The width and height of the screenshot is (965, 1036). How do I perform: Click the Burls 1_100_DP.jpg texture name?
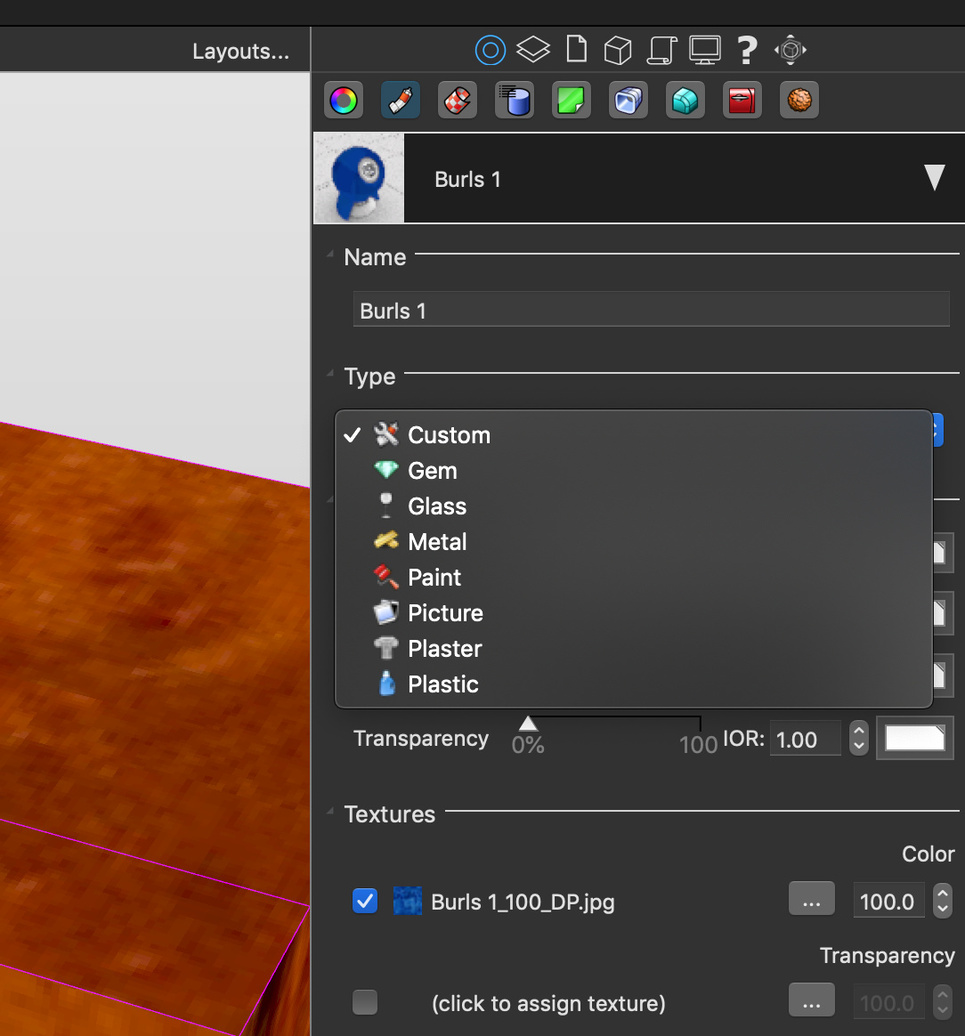[x=522, y=902]
